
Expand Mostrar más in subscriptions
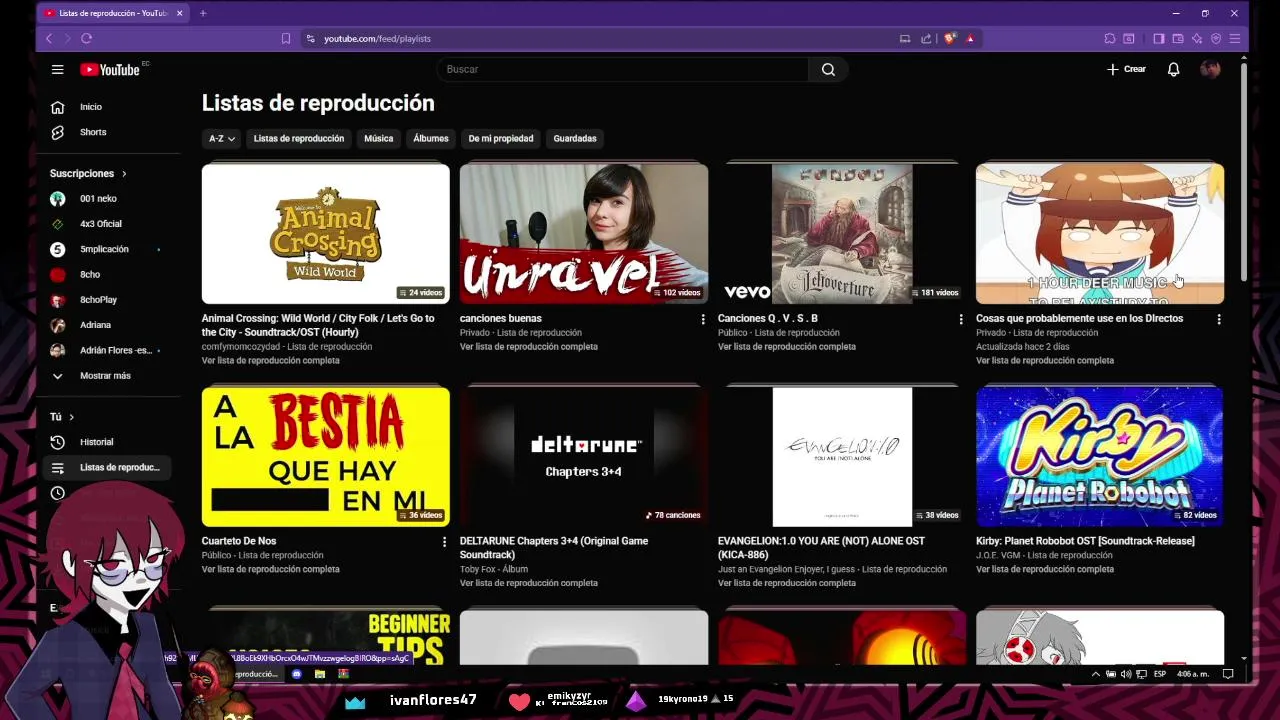(x=105, y=376)
